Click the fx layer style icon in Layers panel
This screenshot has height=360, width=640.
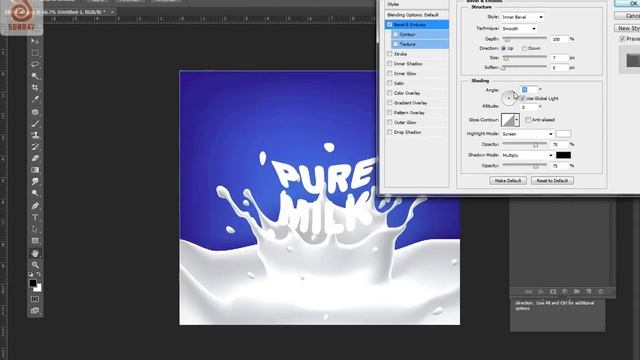[x=541, y=292]
